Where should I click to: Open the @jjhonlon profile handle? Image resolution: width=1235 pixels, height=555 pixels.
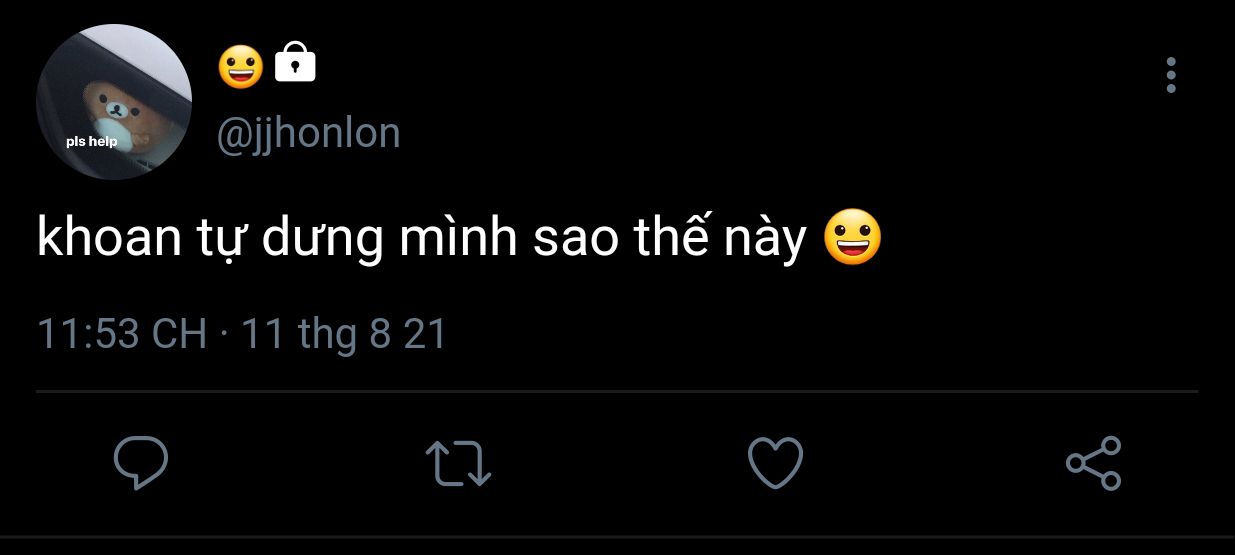click(x=309, y=133)
